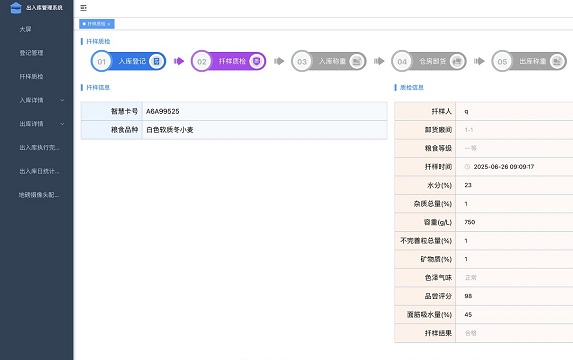Click the 容重(g/L) field with 750

pyautogui.click(x=514, y=222)
